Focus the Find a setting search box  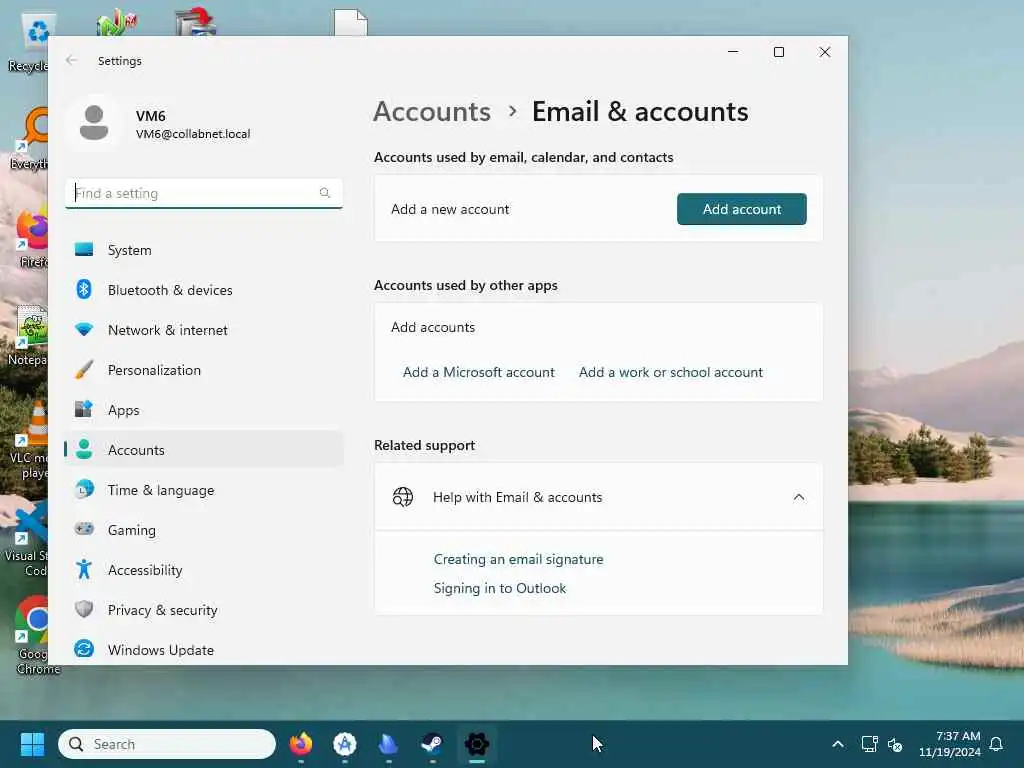pyautogui.click(x=204, y=193)
